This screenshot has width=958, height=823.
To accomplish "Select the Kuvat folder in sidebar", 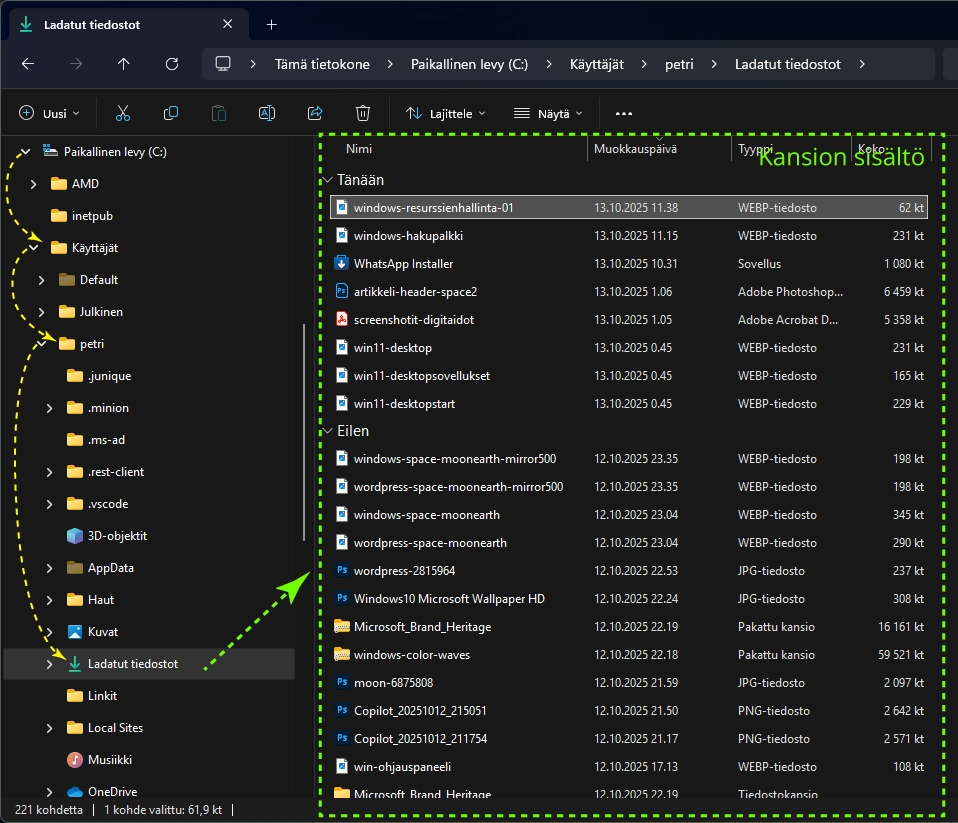I will (x=102, y=632).
